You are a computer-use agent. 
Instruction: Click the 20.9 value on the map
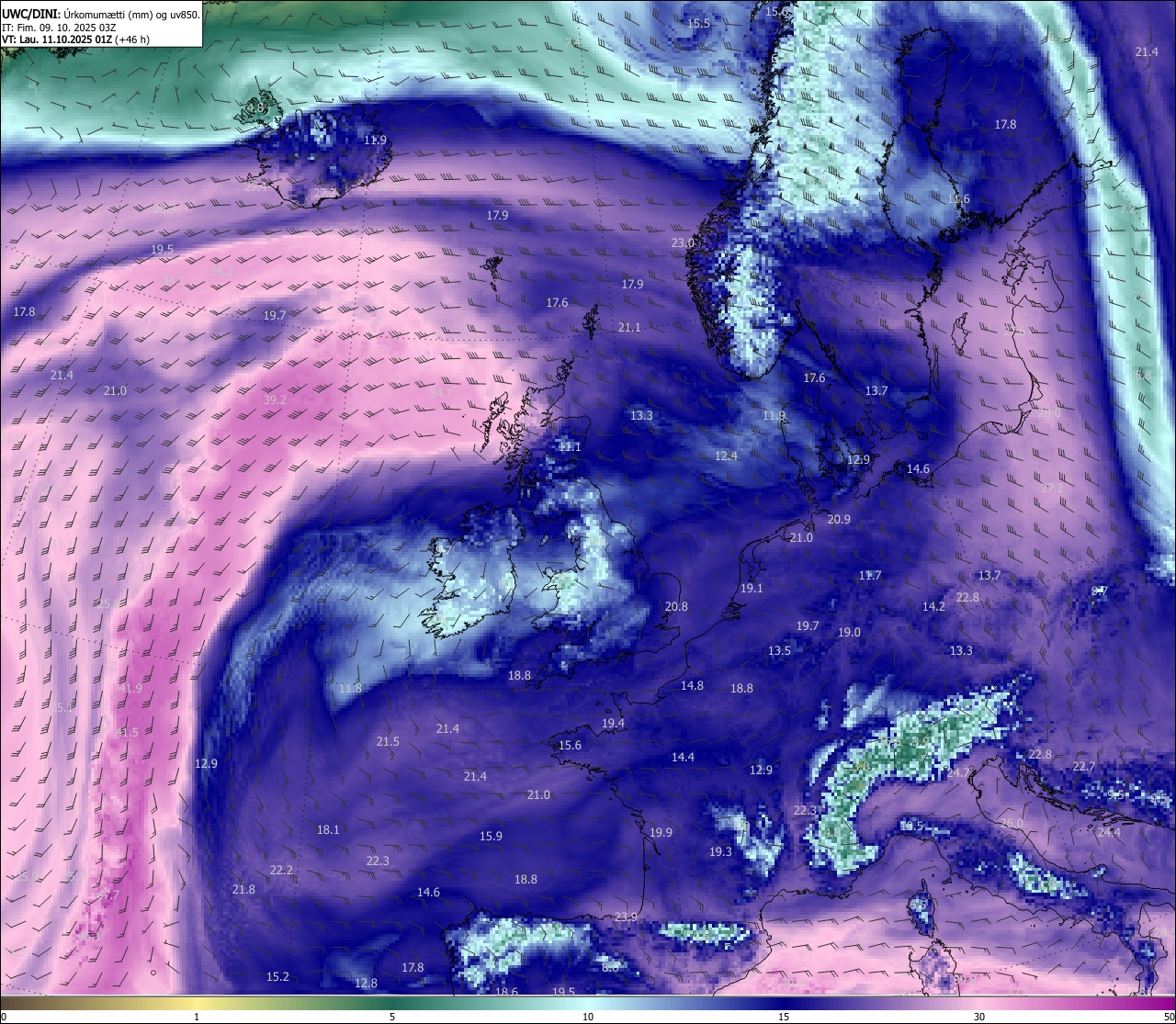point(839,519)
